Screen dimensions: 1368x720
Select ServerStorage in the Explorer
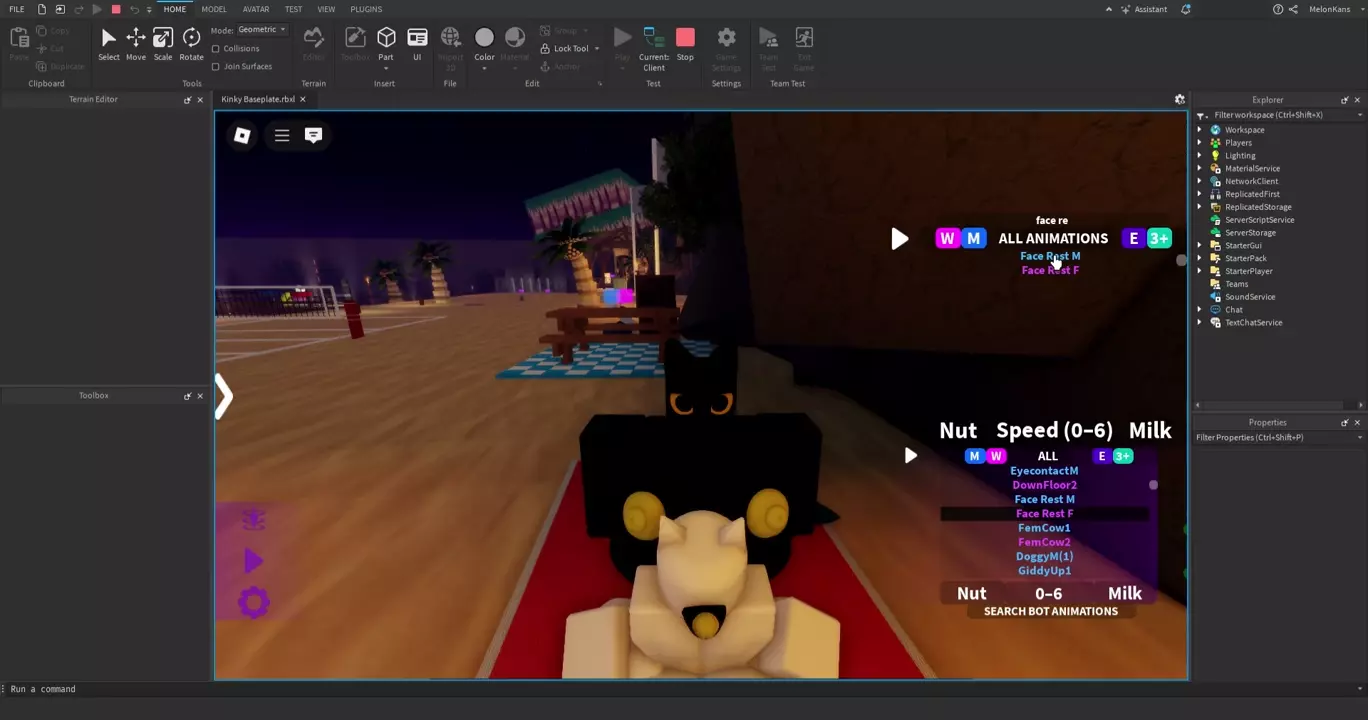(x=1250, y=233)
